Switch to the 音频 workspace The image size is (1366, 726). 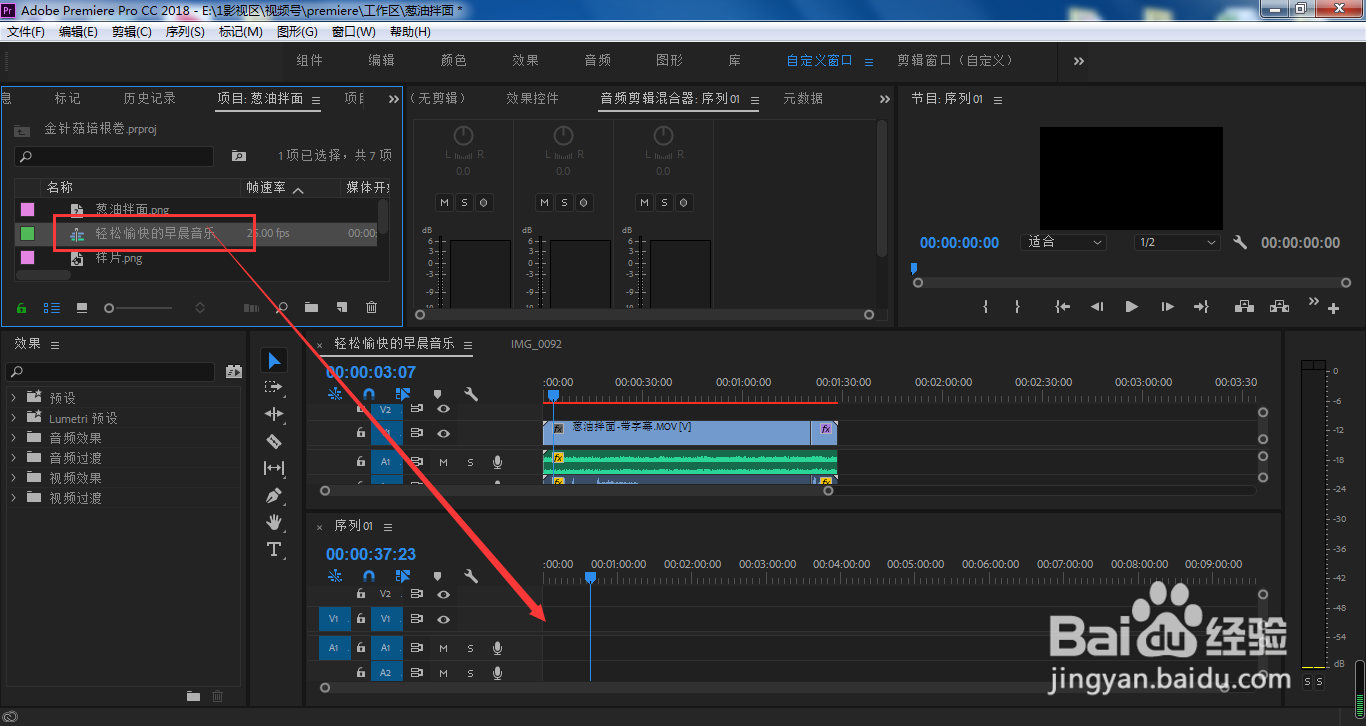pyautogui.click(x=598, y=60)
